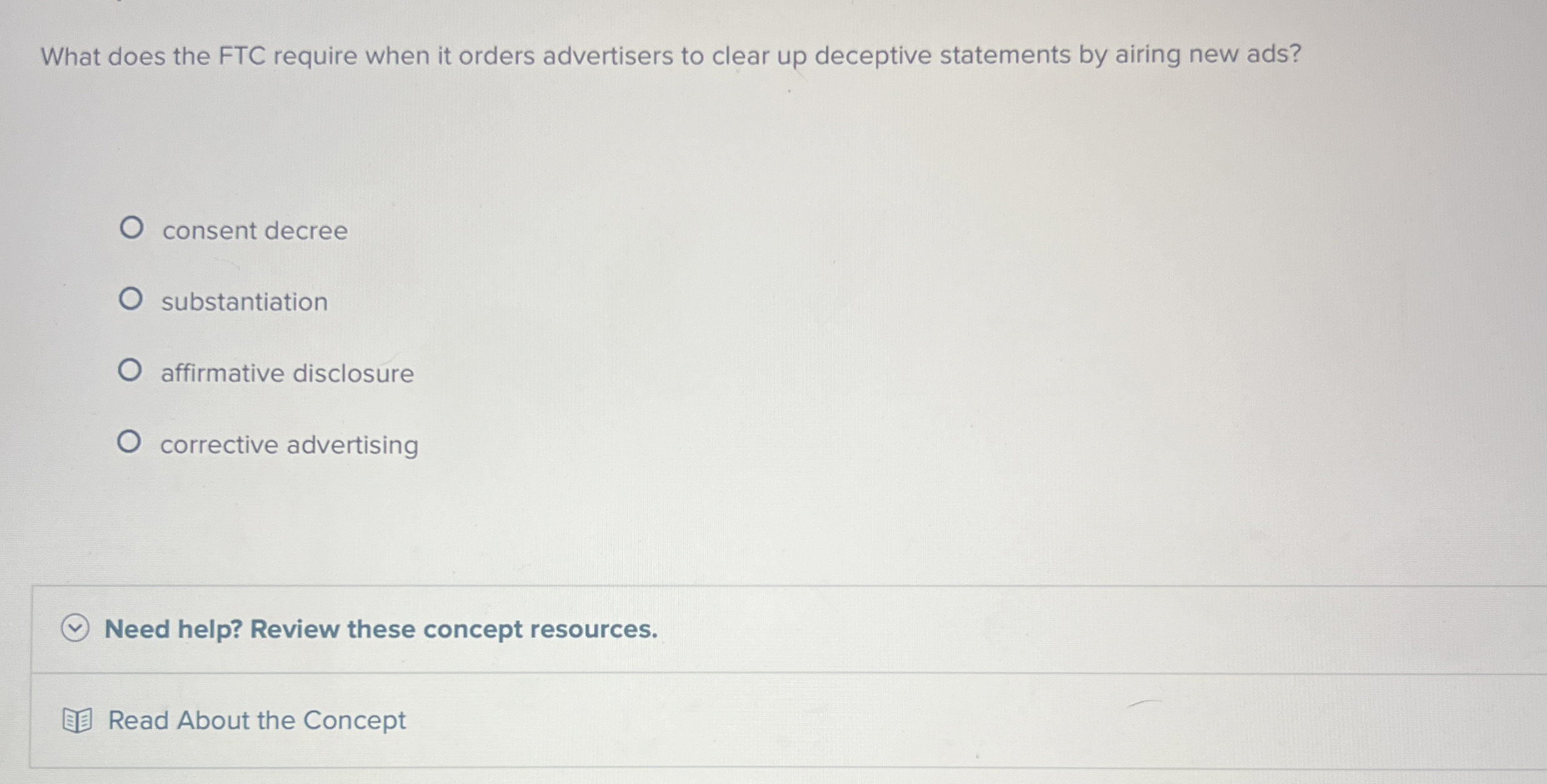Click the affirmative disclosure label text

(286, 372)
